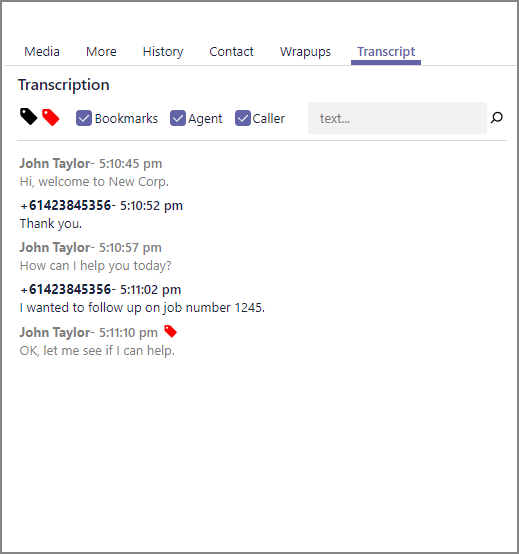Select the 'How can I help you today?' line
The width and height of the screenshot is (519, 554).
point(96,266)
